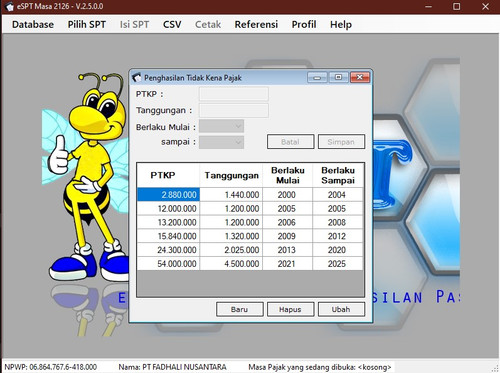Click the Tanggungan column header
This screenshot has height=373, width=500.
pyautogui.click(x=231, y=175)
